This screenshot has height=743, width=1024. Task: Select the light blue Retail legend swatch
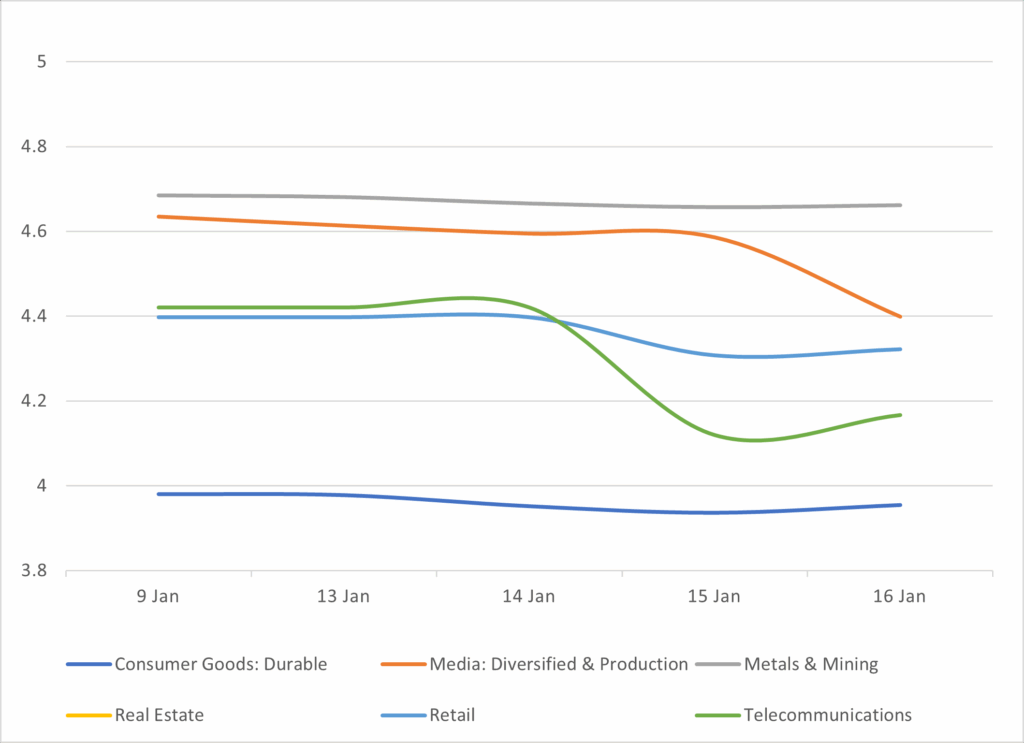point(403,716)
